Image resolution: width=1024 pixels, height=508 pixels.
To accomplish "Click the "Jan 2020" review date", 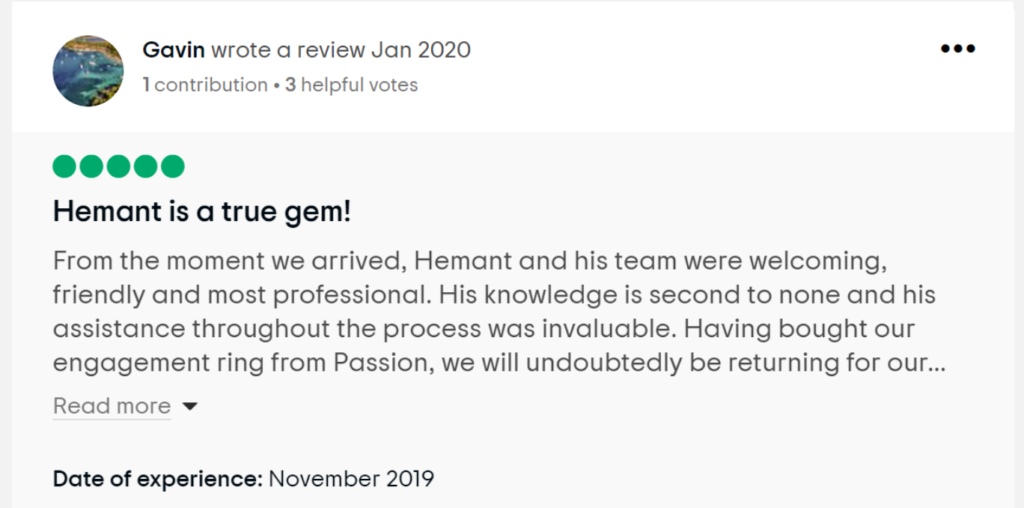I will (x=421, y=49).
